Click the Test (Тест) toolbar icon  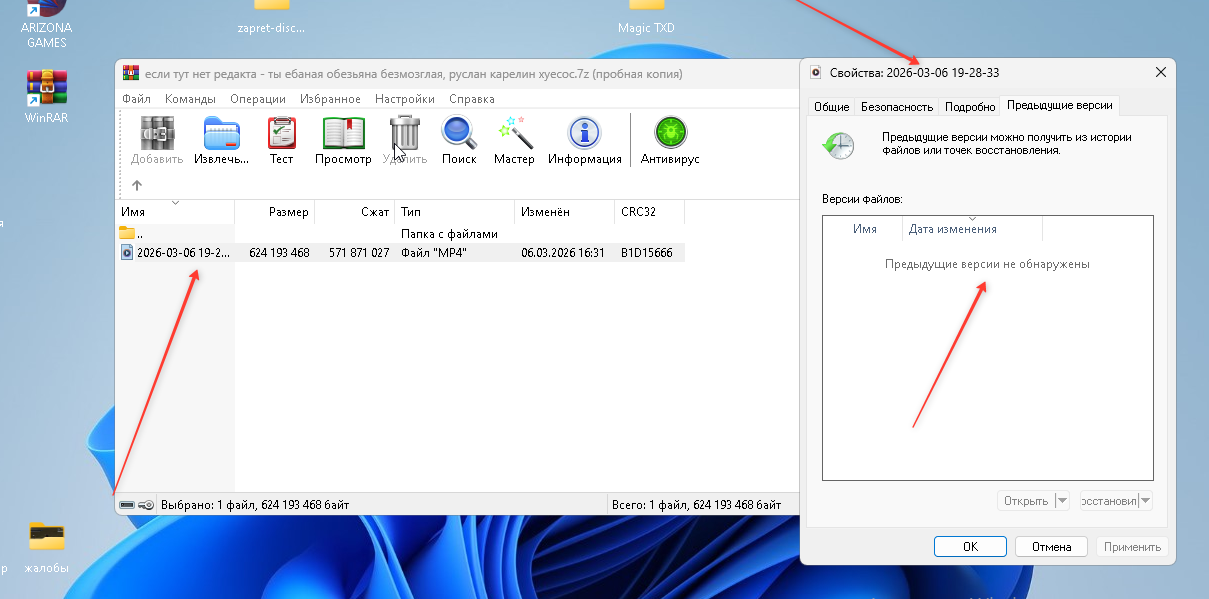(282, 135)
